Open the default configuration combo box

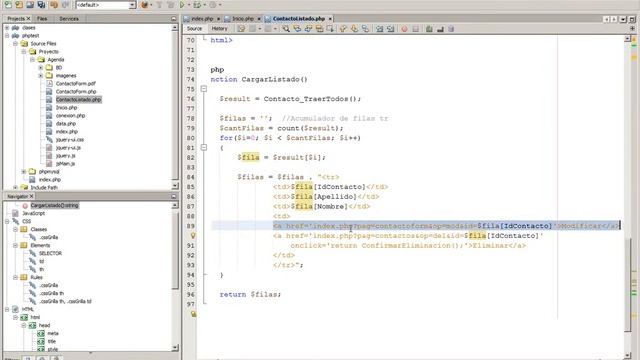(106, 5)
